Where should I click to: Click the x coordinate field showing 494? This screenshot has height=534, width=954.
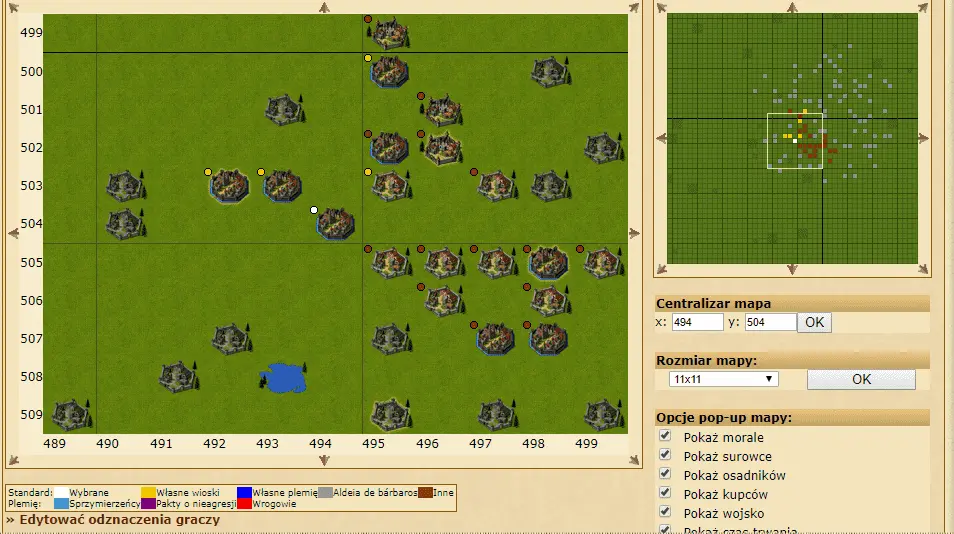(x=697, y=322)
